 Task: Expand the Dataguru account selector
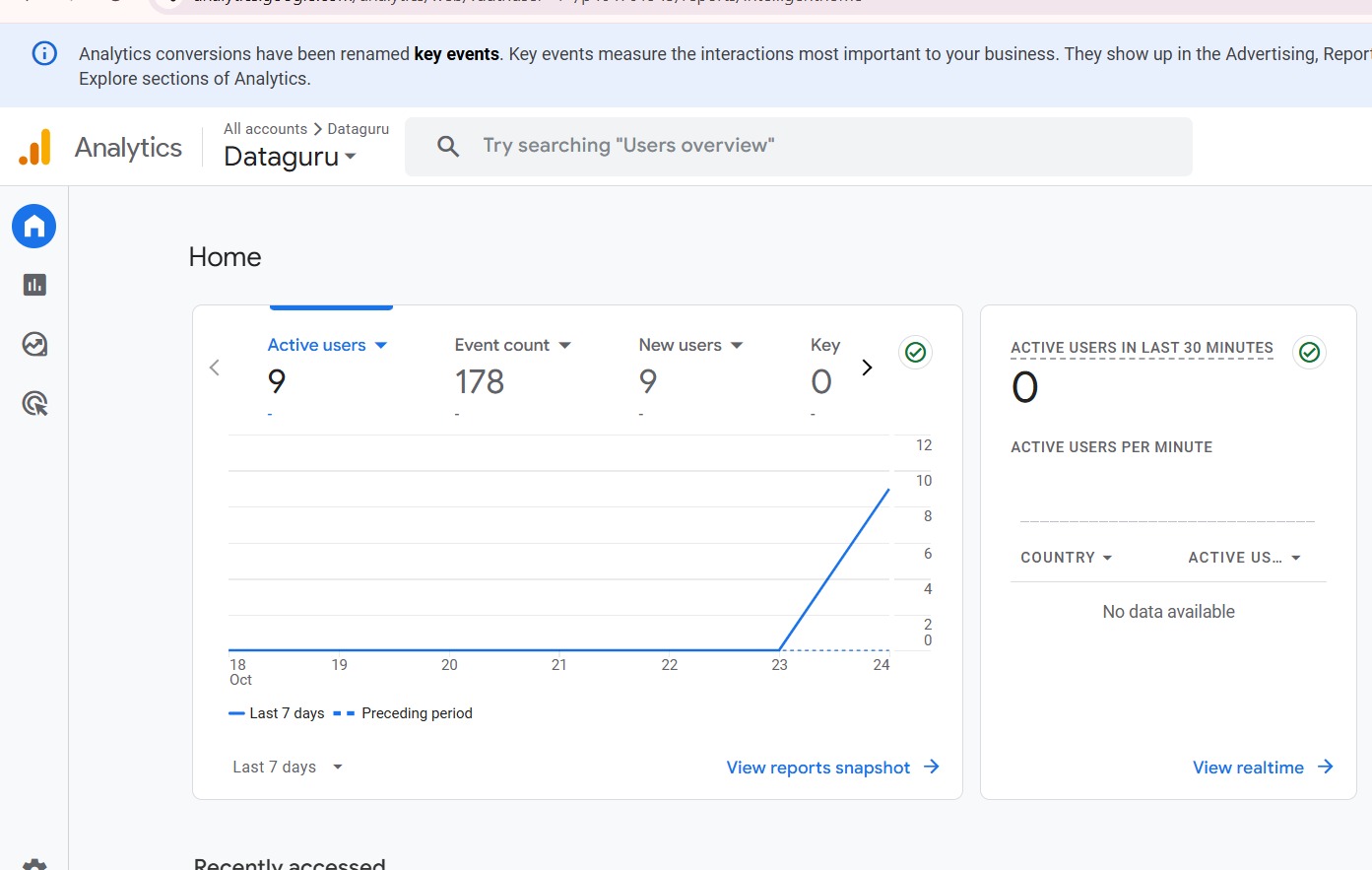pos(290,157)
